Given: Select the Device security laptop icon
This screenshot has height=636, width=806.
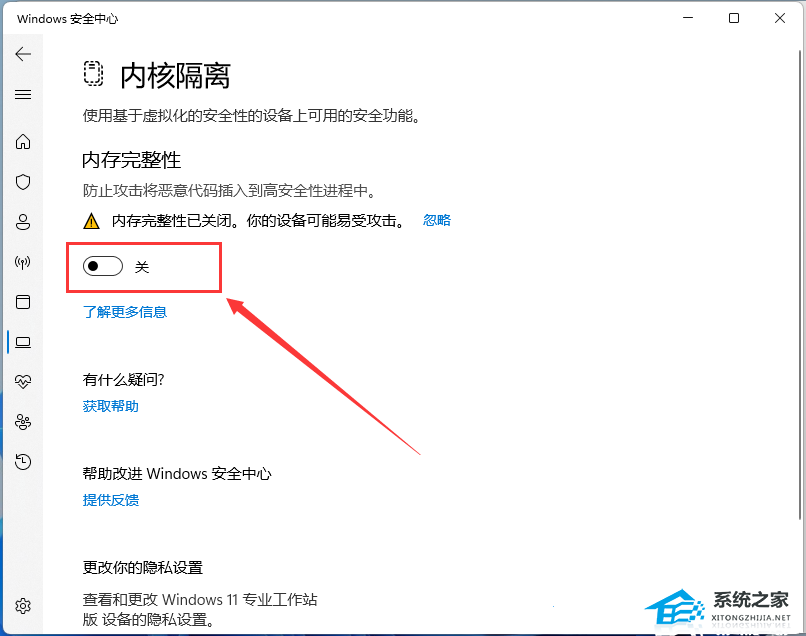Looking at the screenshot, I should [x=23, y=342].
